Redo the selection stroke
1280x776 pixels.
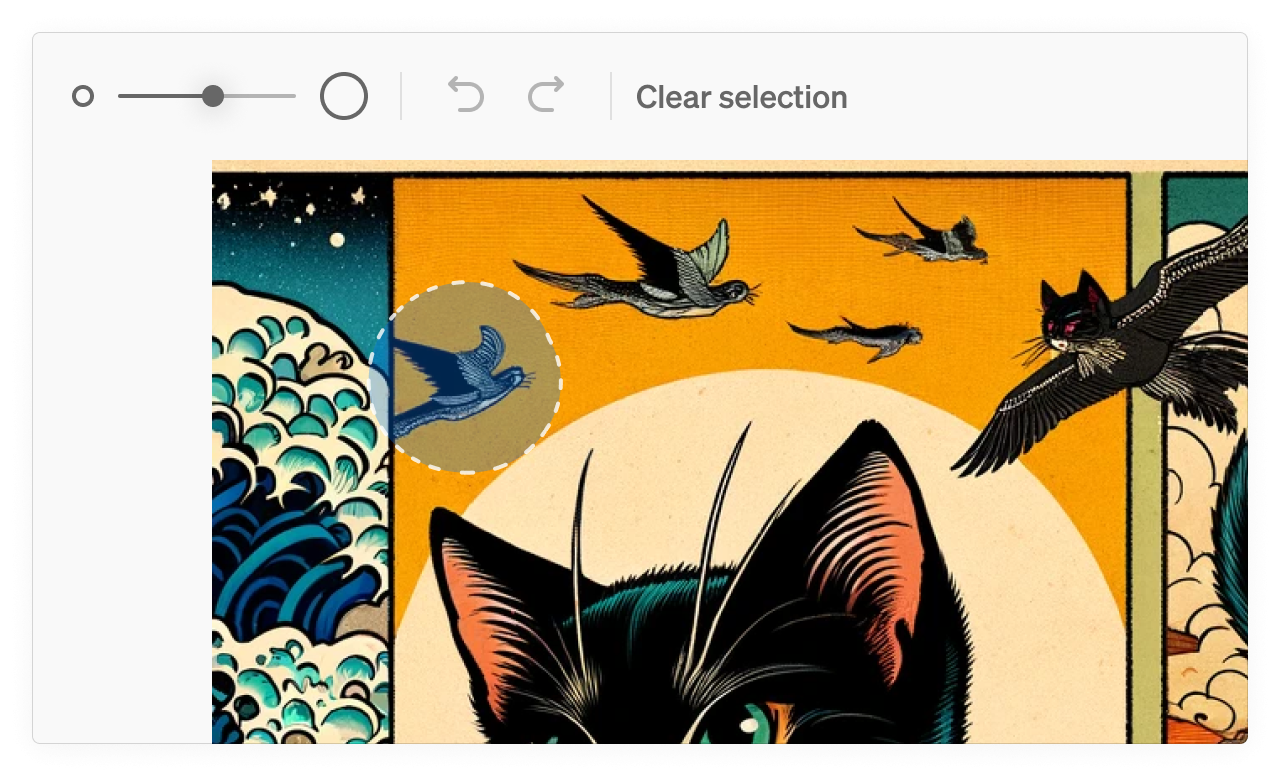pyautogui.click(x=546, y=96)
